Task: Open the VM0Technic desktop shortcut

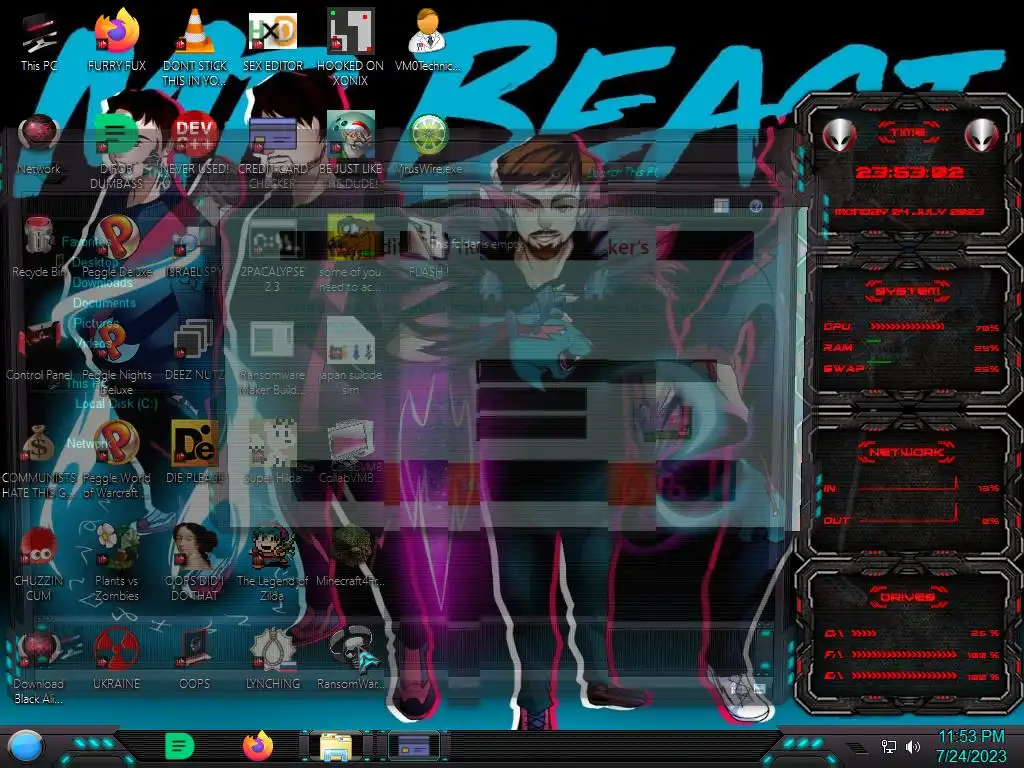Action: click(x=428, y=40)
